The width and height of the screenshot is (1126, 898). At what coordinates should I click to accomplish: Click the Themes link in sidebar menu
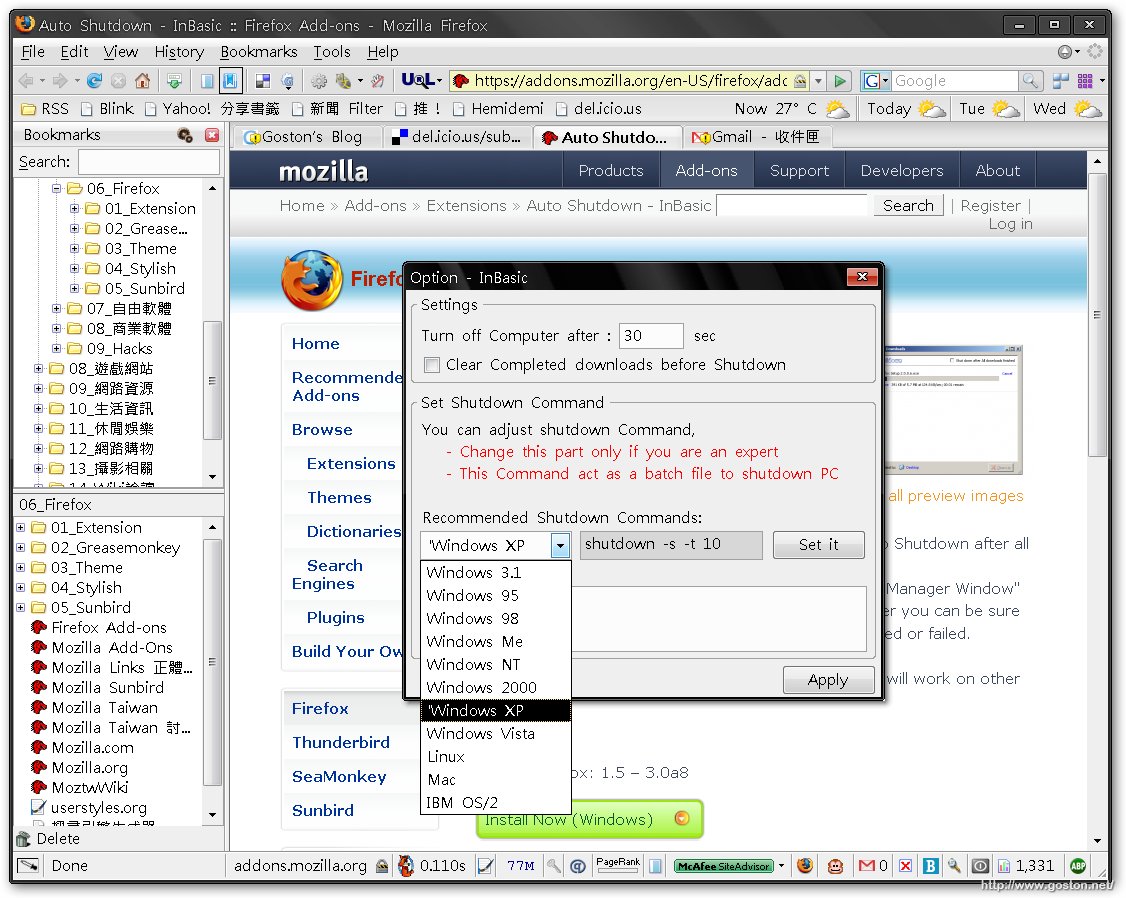339,497
